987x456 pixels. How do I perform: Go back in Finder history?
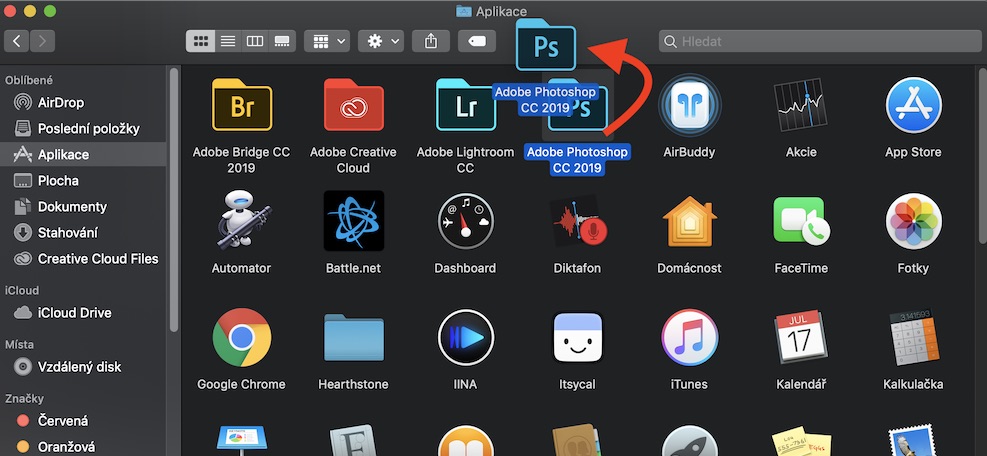pyautogui.click(x=16, y=41)
